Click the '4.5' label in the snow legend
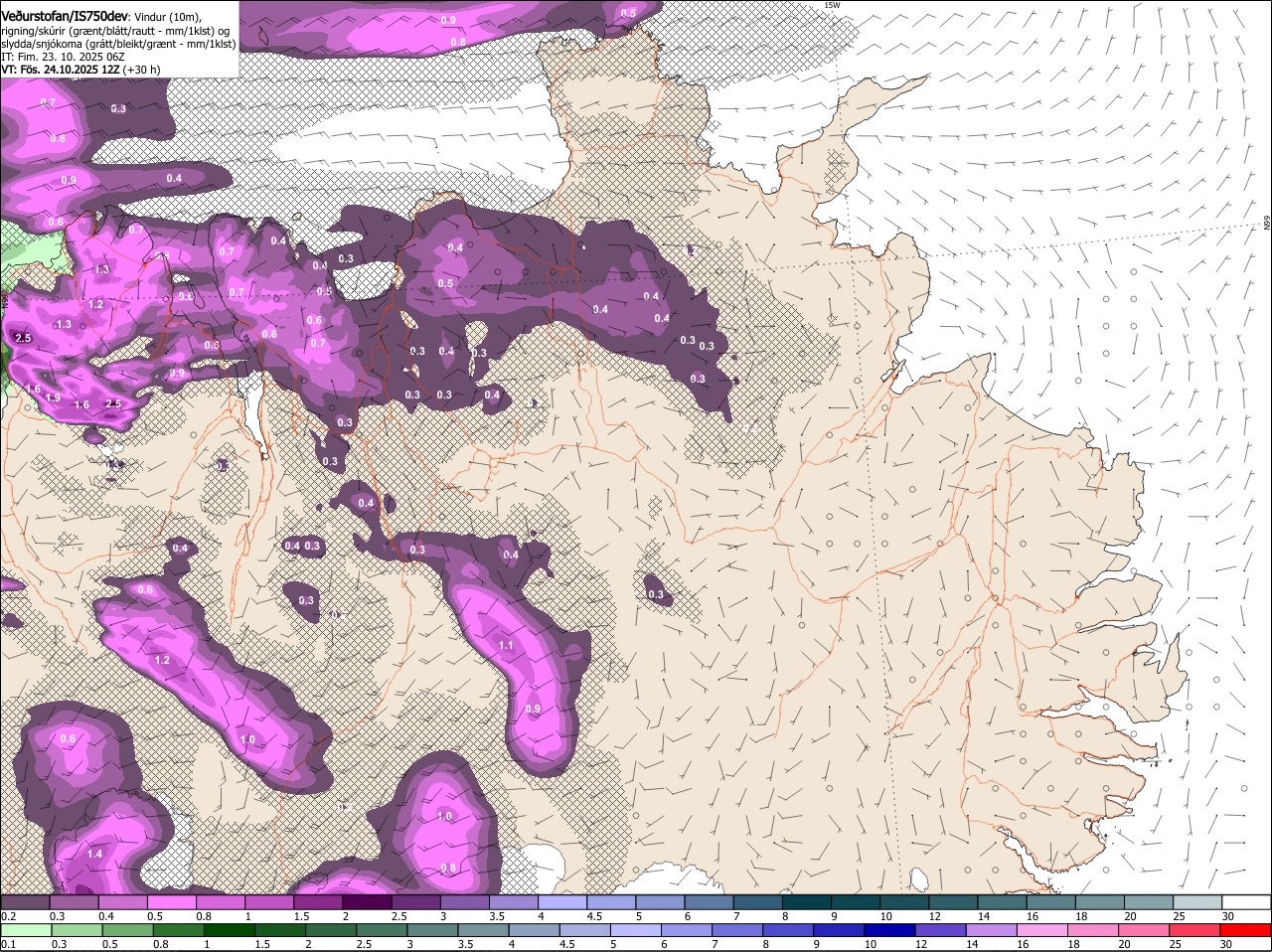 coord(593,915)
